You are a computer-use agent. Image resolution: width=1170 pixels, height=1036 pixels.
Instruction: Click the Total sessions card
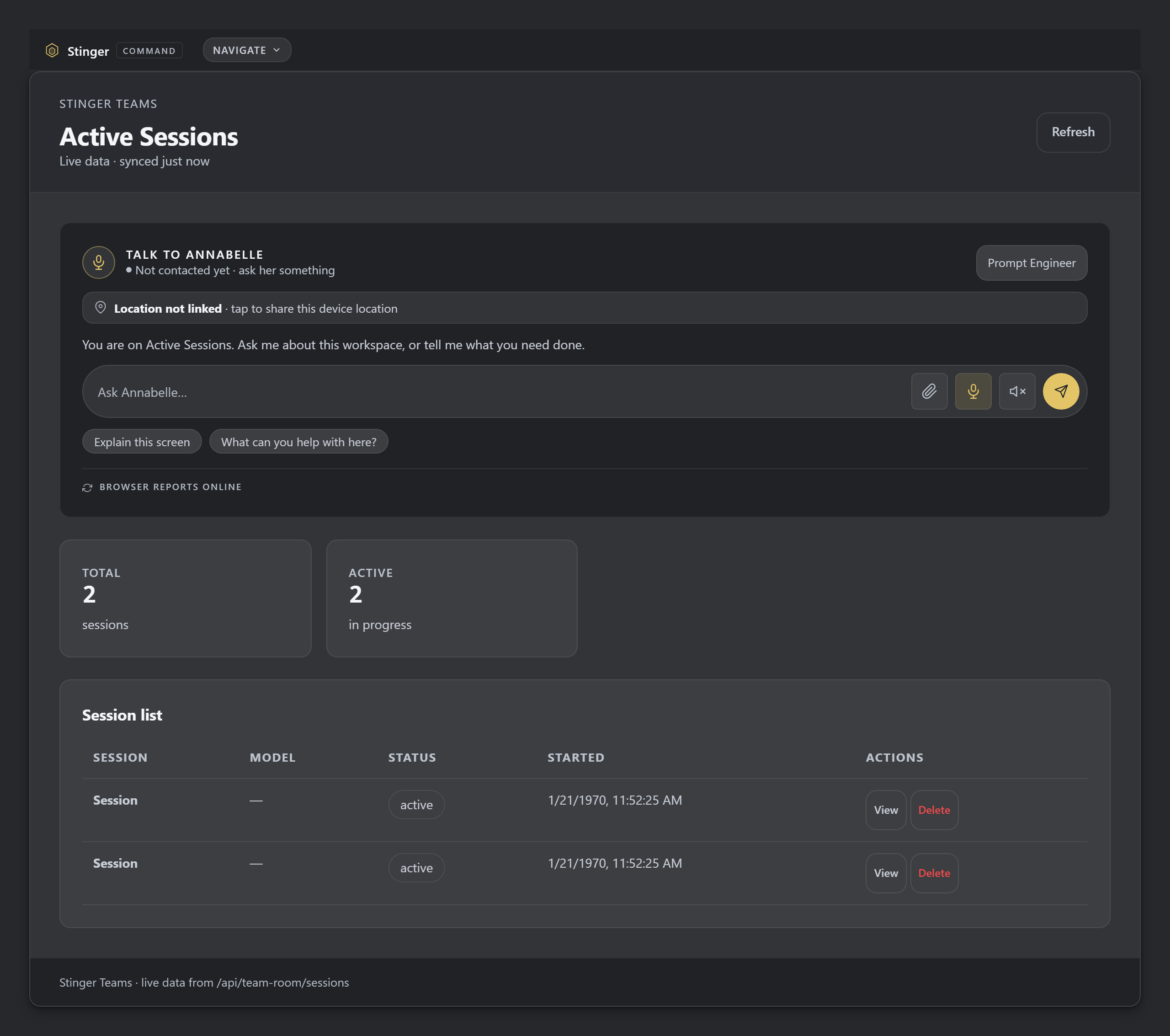[x=186, y=598]
